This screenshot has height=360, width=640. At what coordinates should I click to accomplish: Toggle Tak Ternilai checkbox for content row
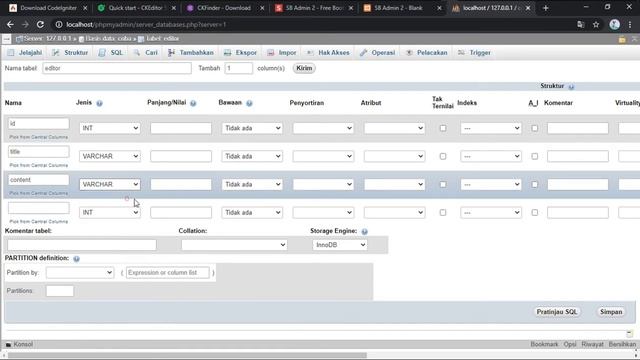pos(443,184)
